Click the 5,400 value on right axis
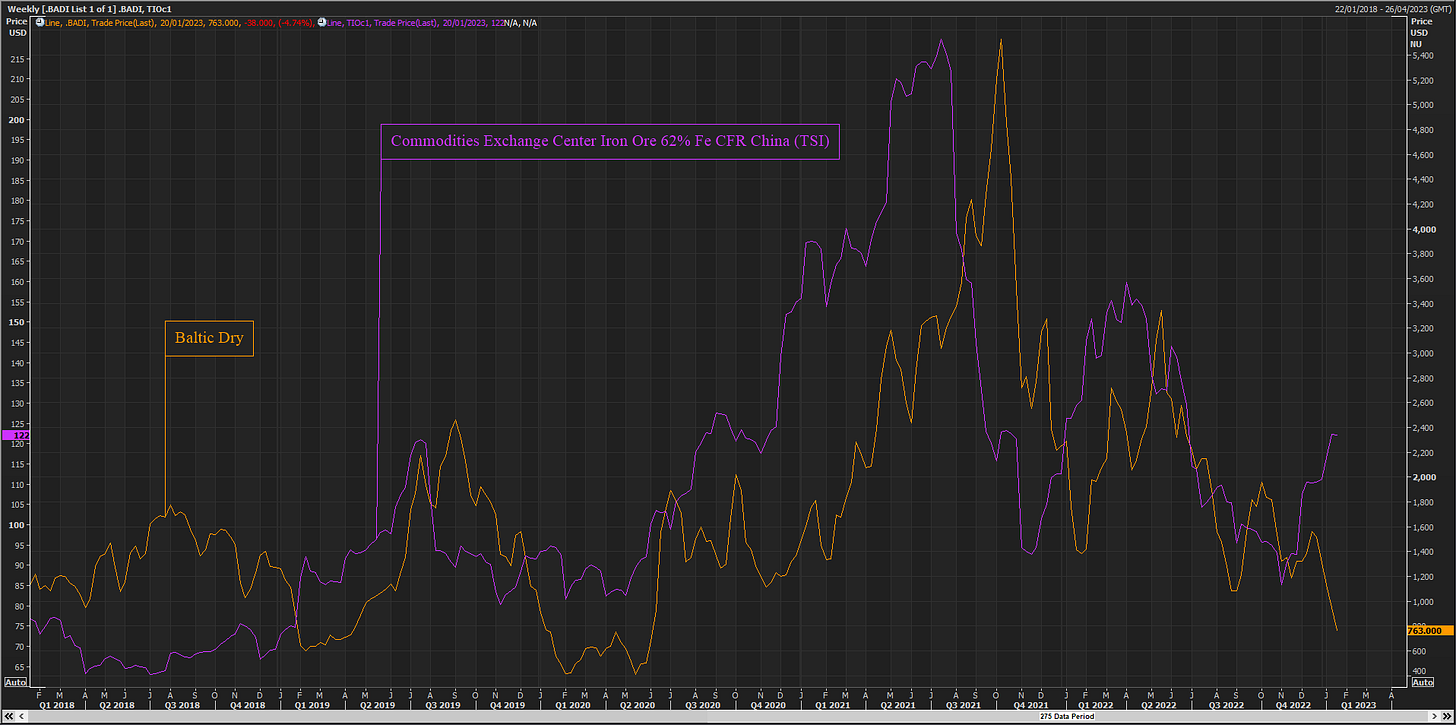This screenshot has width=1456, height=725. pyautogui.click(x=1422, y=56)
